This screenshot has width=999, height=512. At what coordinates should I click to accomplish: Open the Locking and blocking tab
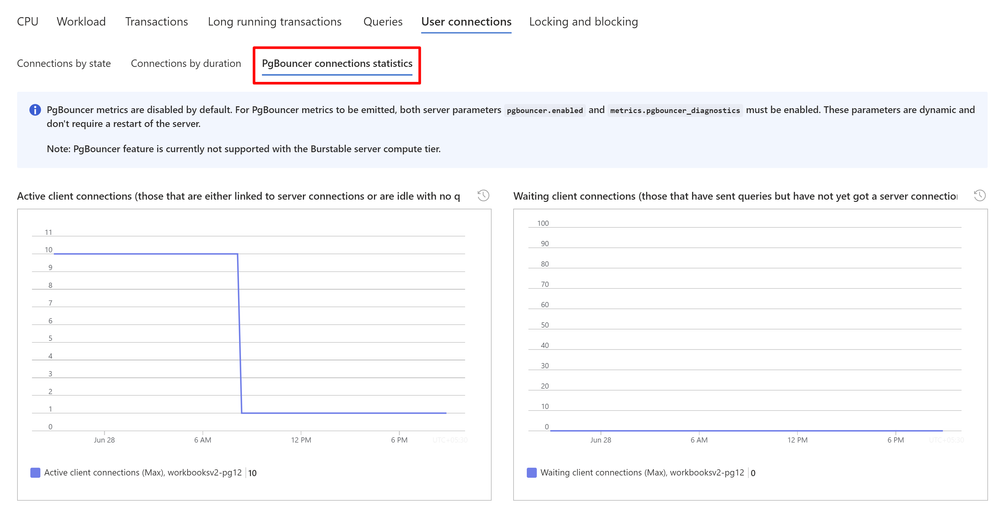583,22
